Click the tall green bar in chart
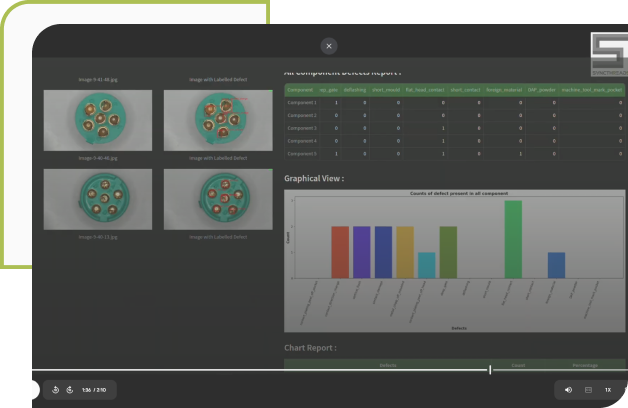The width and height of the screenshot is (628, 408). (x=513, y=239)
